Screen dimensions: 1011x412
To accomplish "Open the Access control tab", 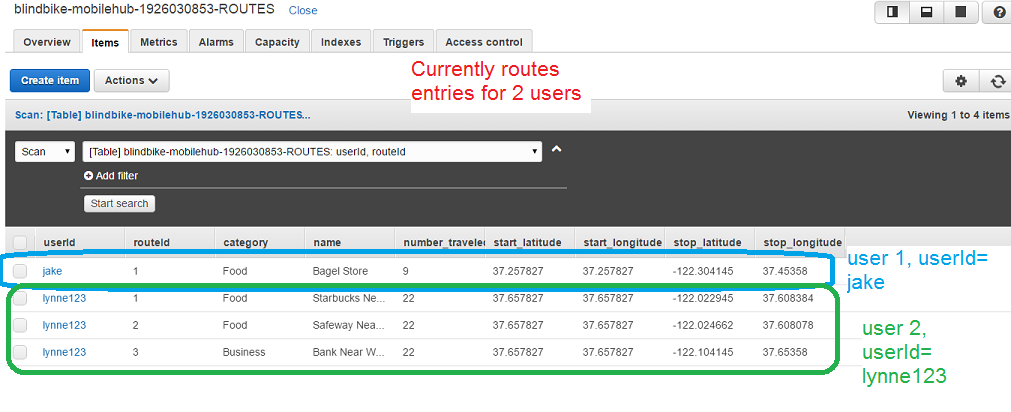I will coord(483,42).
